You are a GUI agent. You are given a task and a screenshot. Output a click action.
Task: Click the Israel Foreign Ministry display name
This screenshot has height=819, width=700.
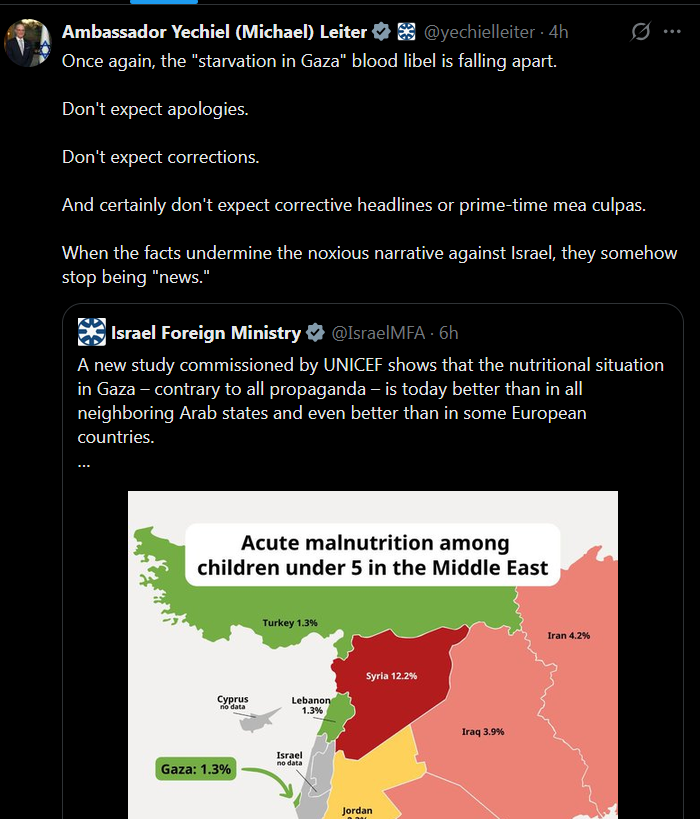206,333
